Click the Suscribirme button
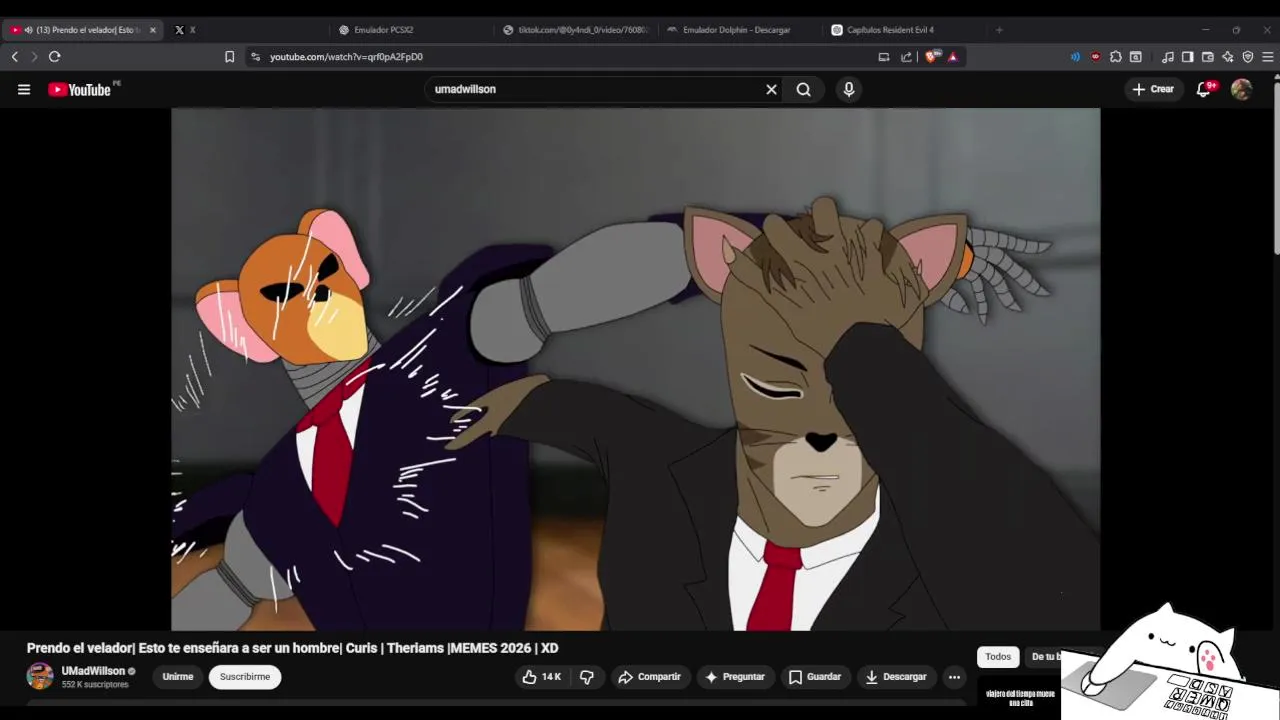The height and width of the screenshot is (720, 1280). (245, 677)
